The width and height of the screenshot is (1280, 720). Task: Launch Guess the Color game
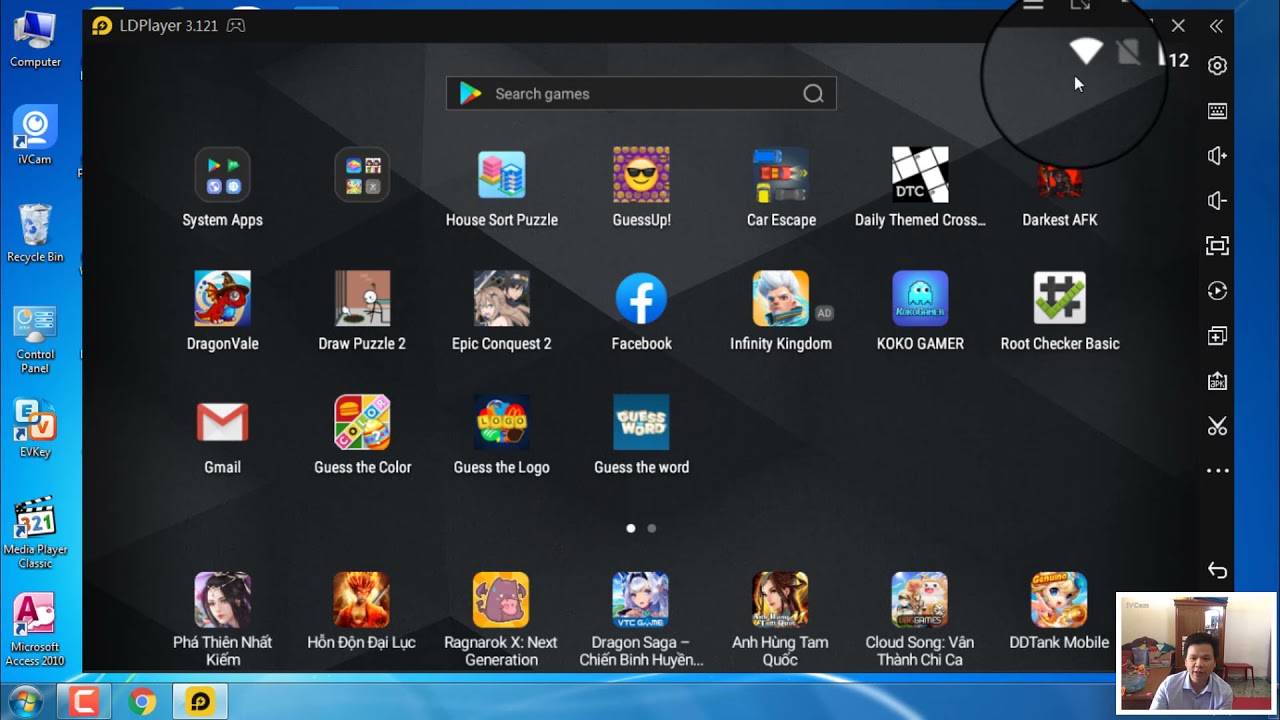point(362,422)
